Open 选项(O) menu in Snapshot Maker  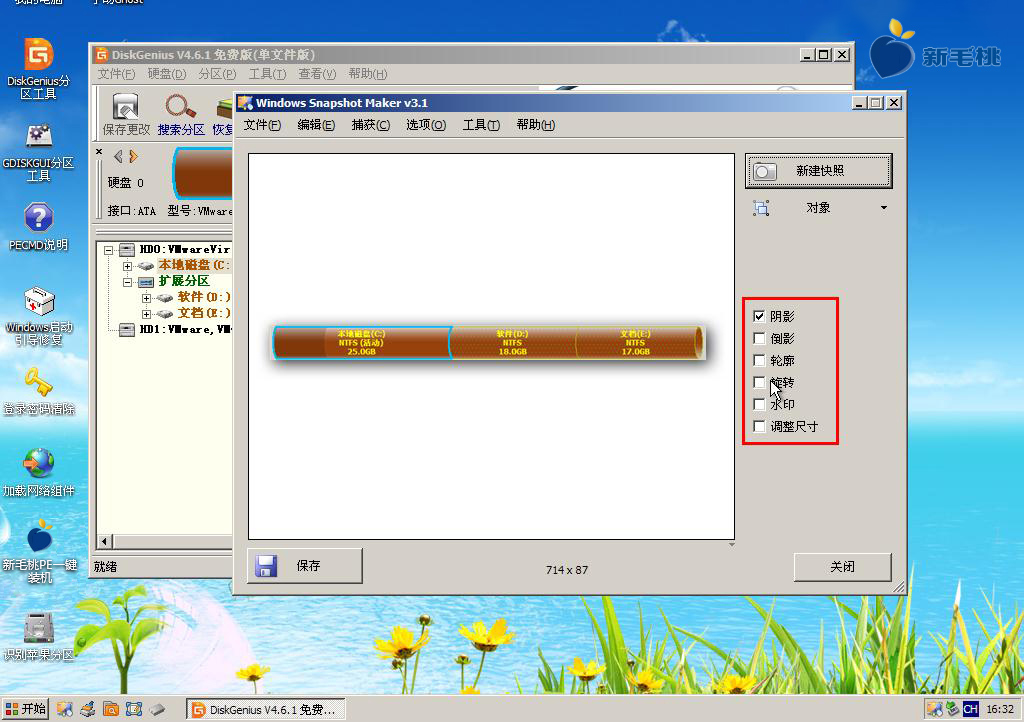click(426, 125)
